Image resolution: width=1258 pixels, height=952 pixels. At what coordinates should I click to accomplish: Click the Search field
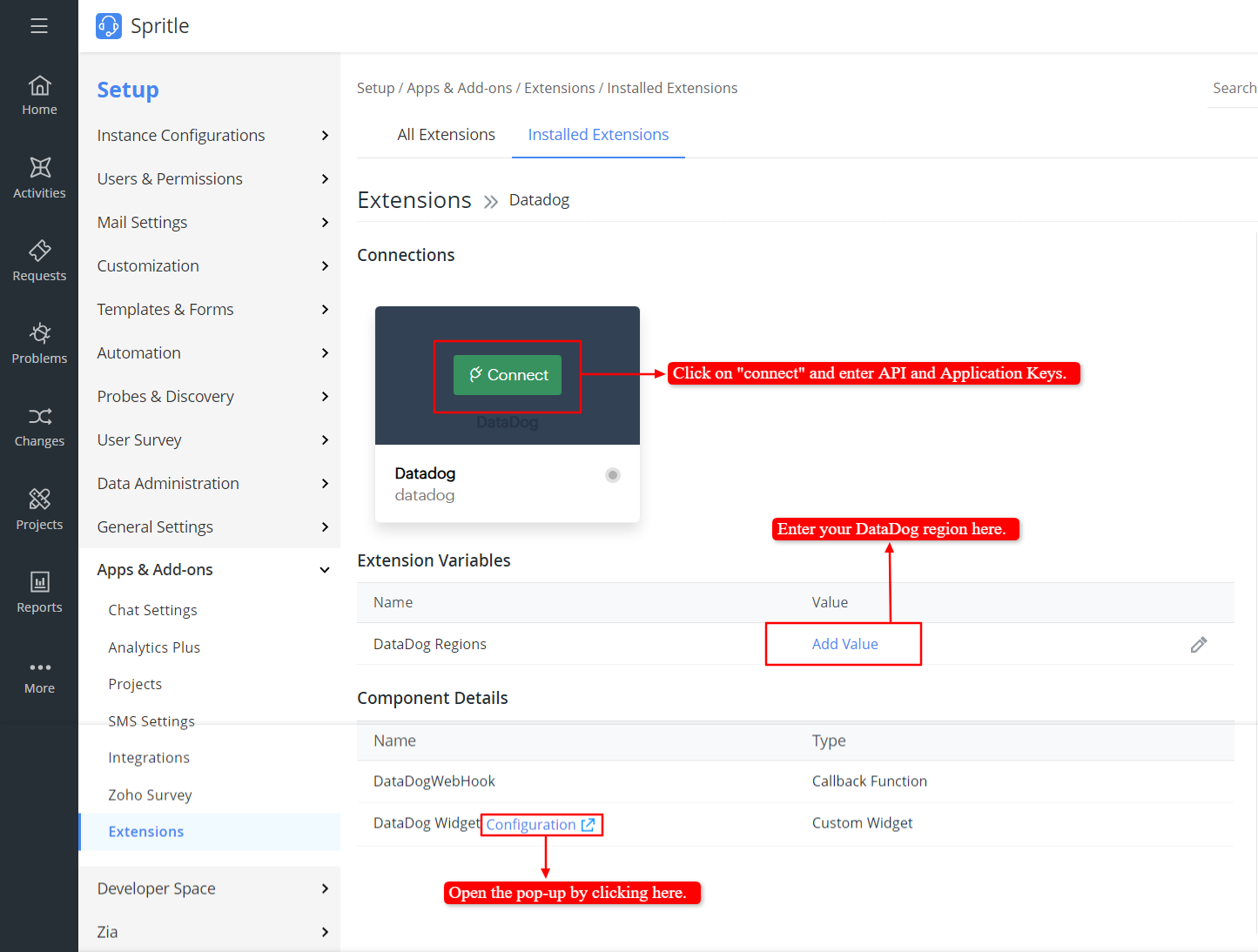click(x=1233, y=89)
